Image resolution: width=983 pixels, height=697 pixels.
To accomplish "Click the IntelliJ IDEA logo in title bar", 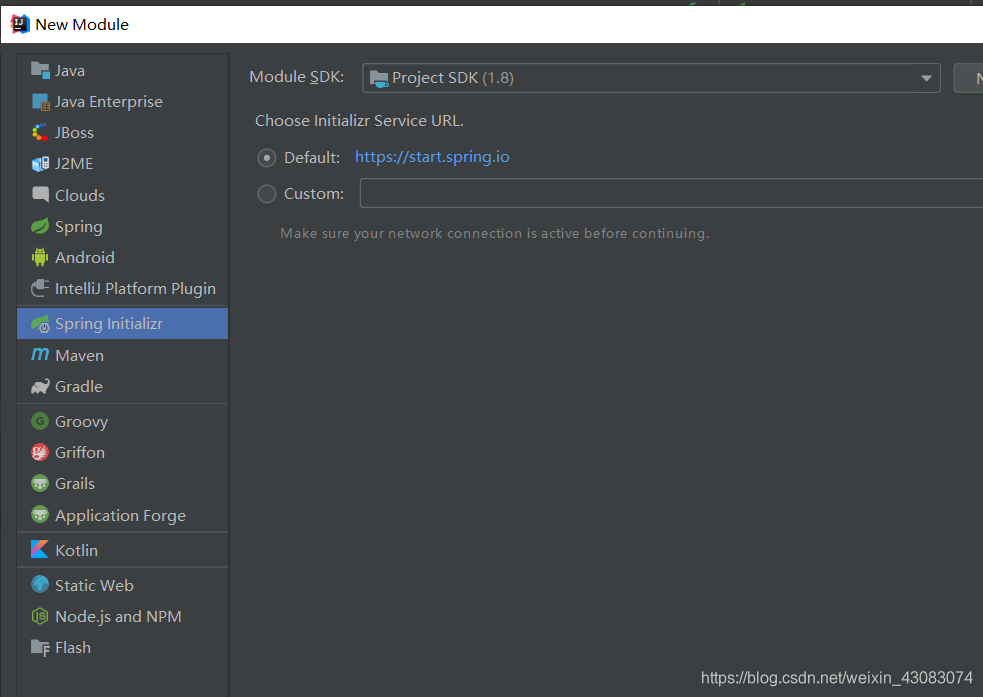I will point(20,24).
